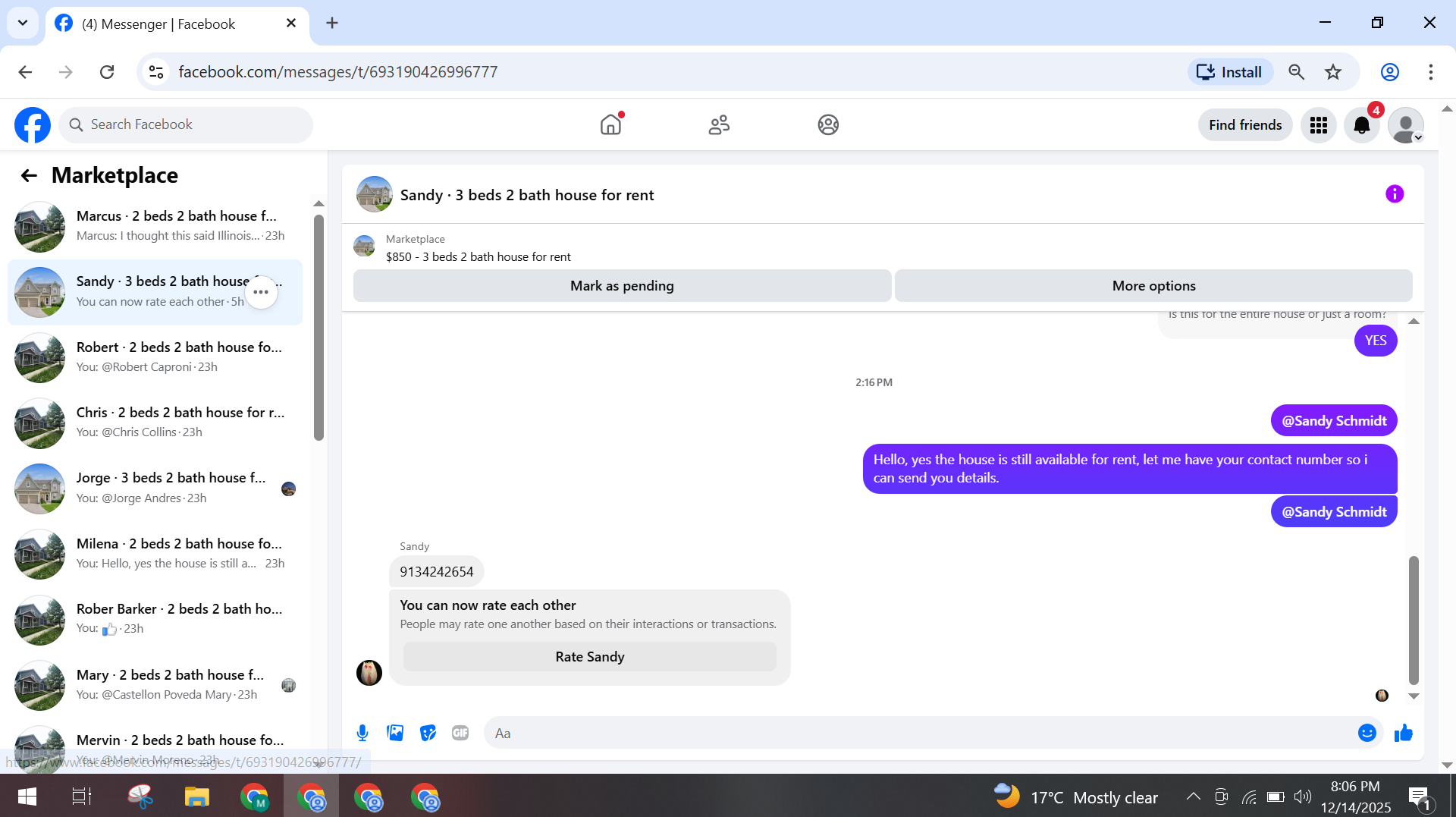Open the Chrome profile icon
The image size is (1456, 817).
click(x=1390, y=72)
